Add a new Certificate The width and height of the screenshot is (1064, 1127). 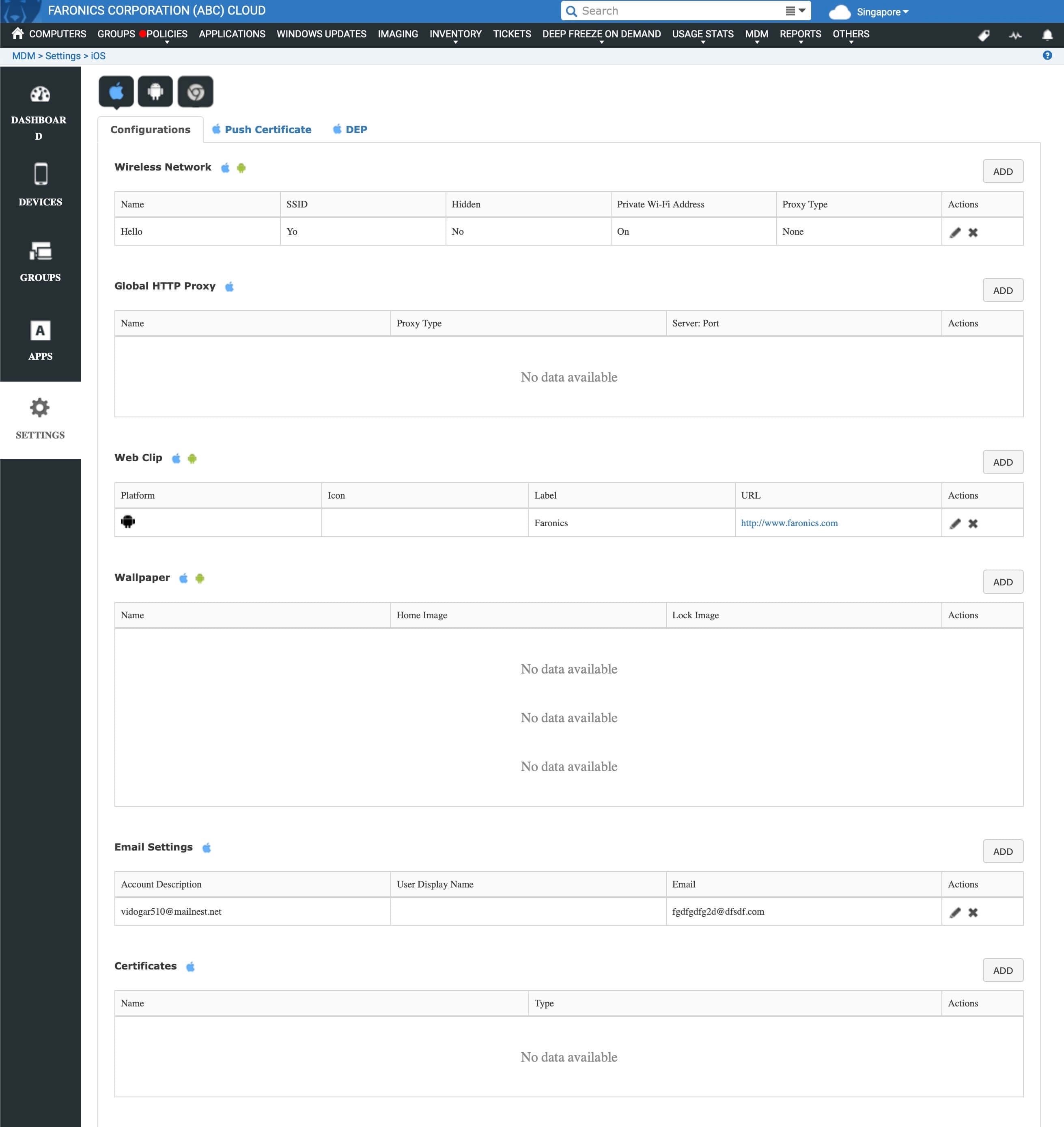click(x=1002, y=970)
